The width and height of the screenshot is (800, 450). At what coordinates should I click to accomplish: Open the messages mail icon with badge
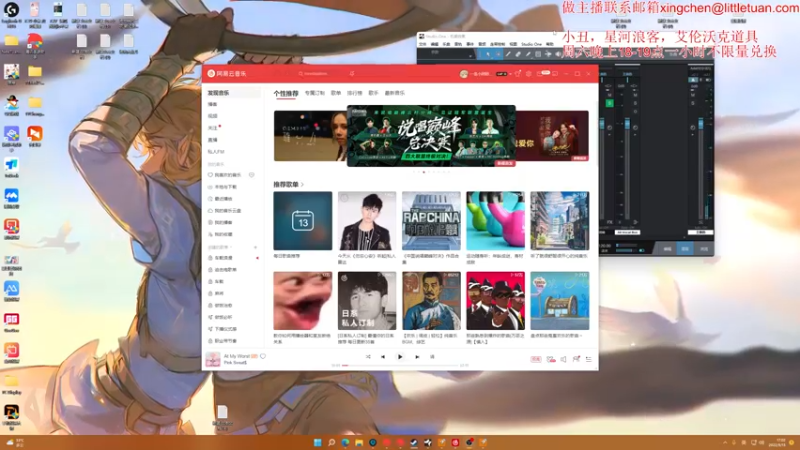[x=541, y=73]
